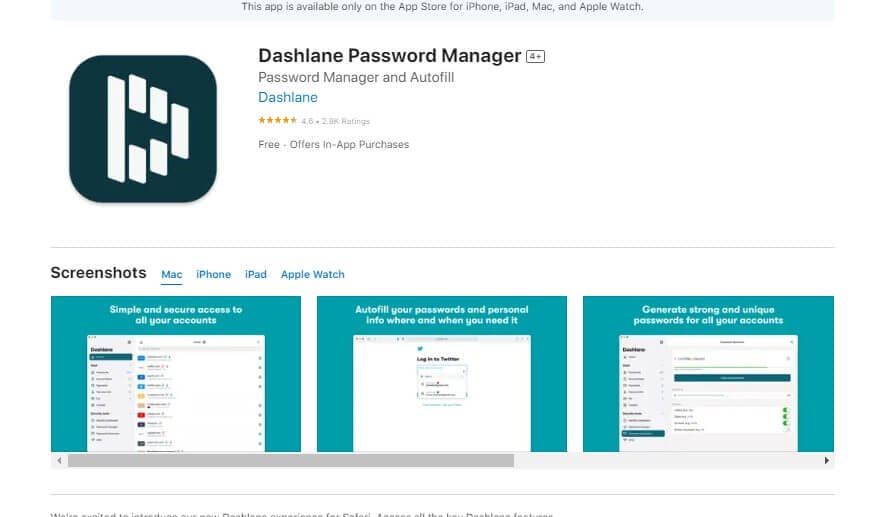The image size is (892, 517).
Task: Click the left arrow of the screenshot scrollbar
Action: (x=59, y=461)
